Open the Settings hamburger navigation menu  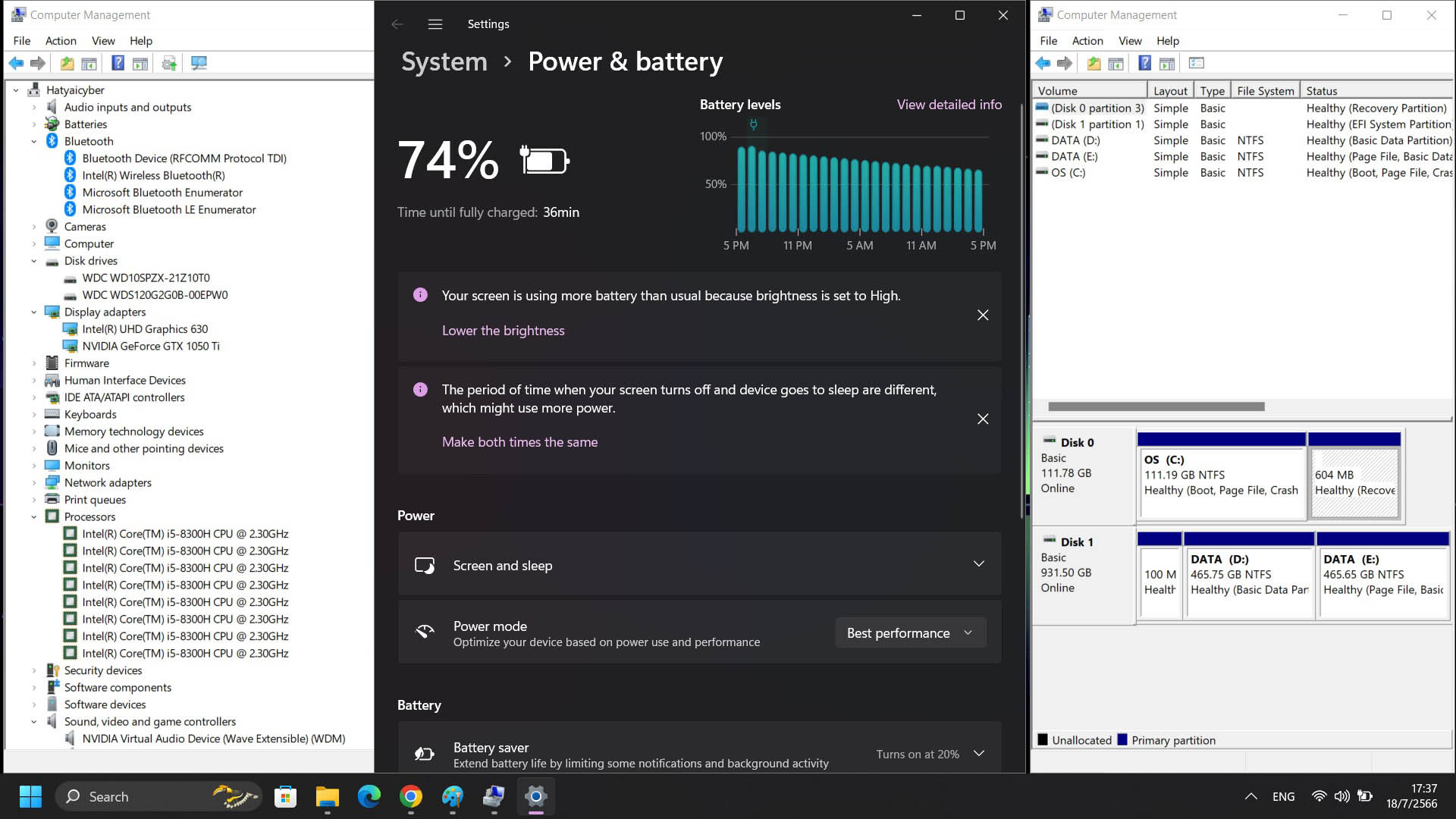click(x=435, y=24)
